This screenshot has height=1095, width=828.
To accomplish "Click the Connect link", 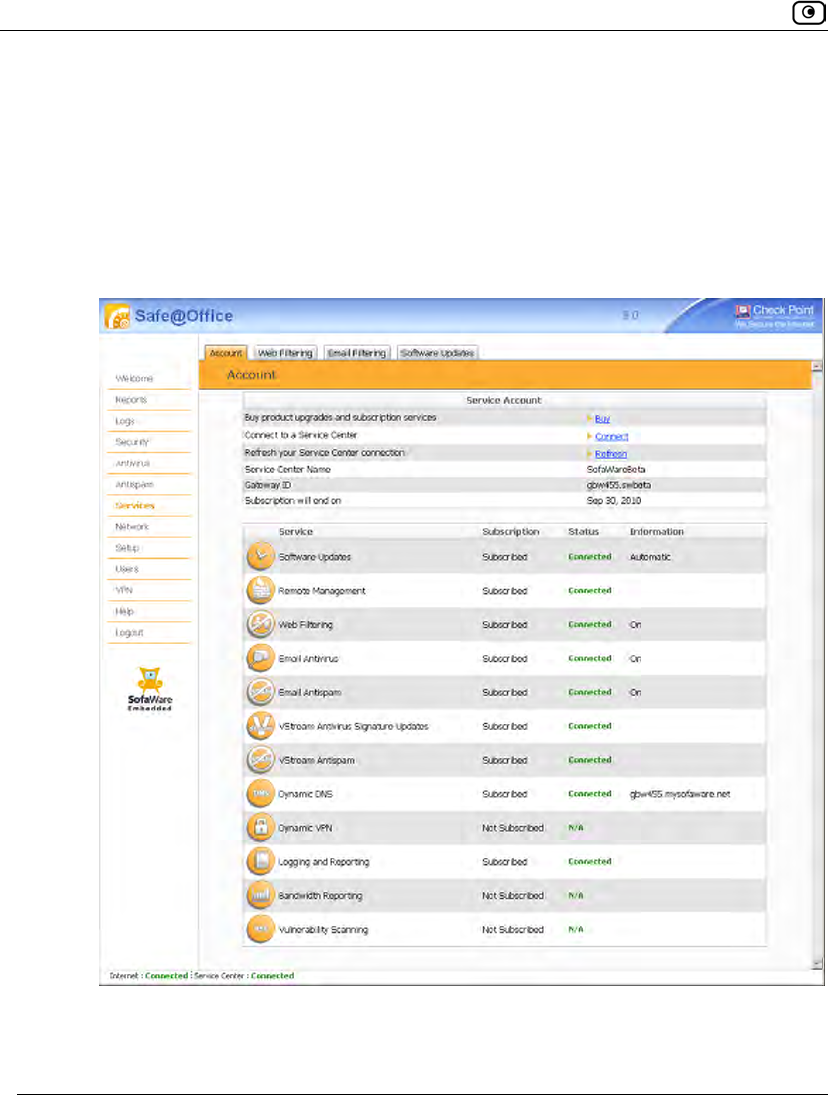I will click(x=612, y=436).
